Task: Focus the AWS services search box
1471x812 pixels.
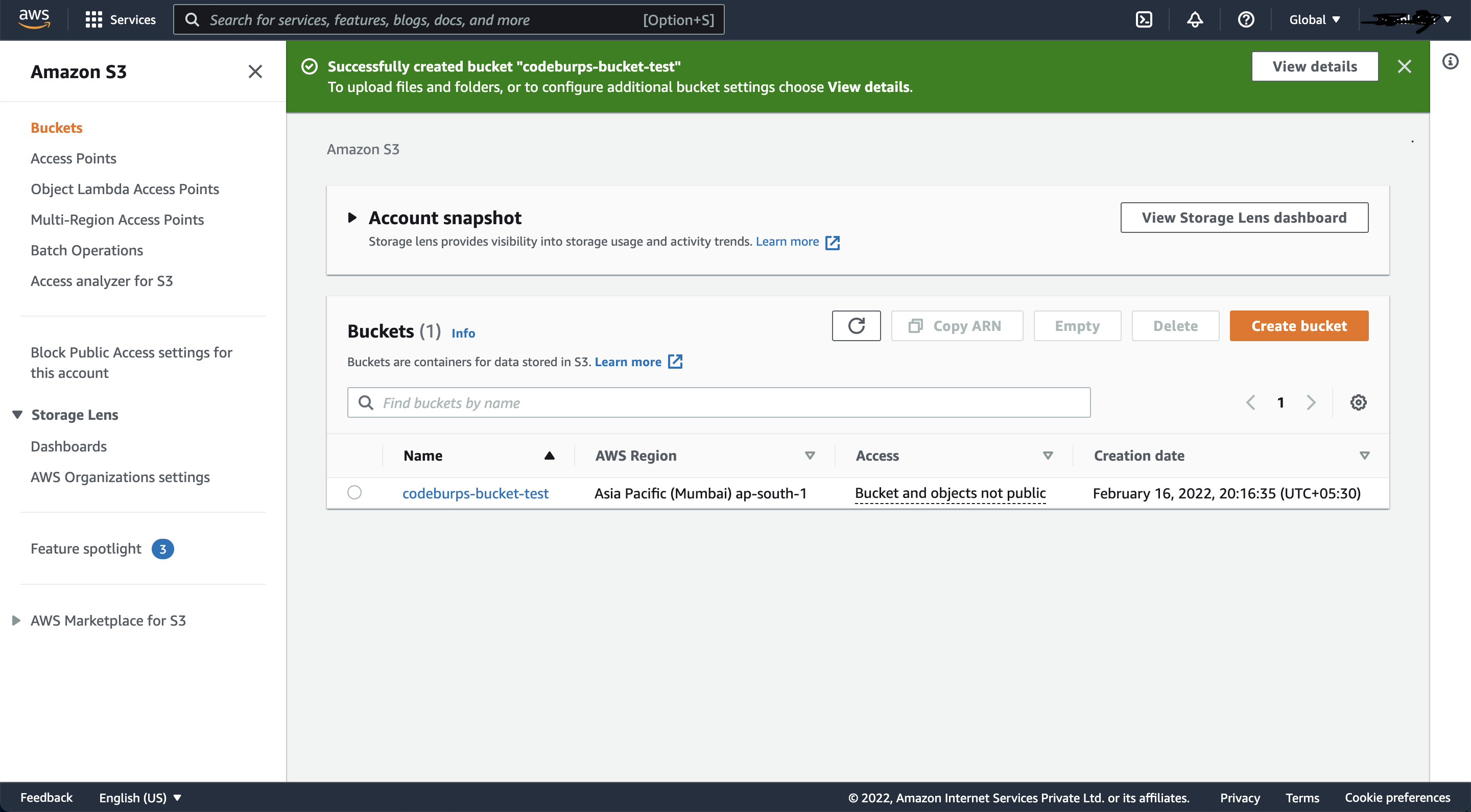Action: click(x=448, y=20)
